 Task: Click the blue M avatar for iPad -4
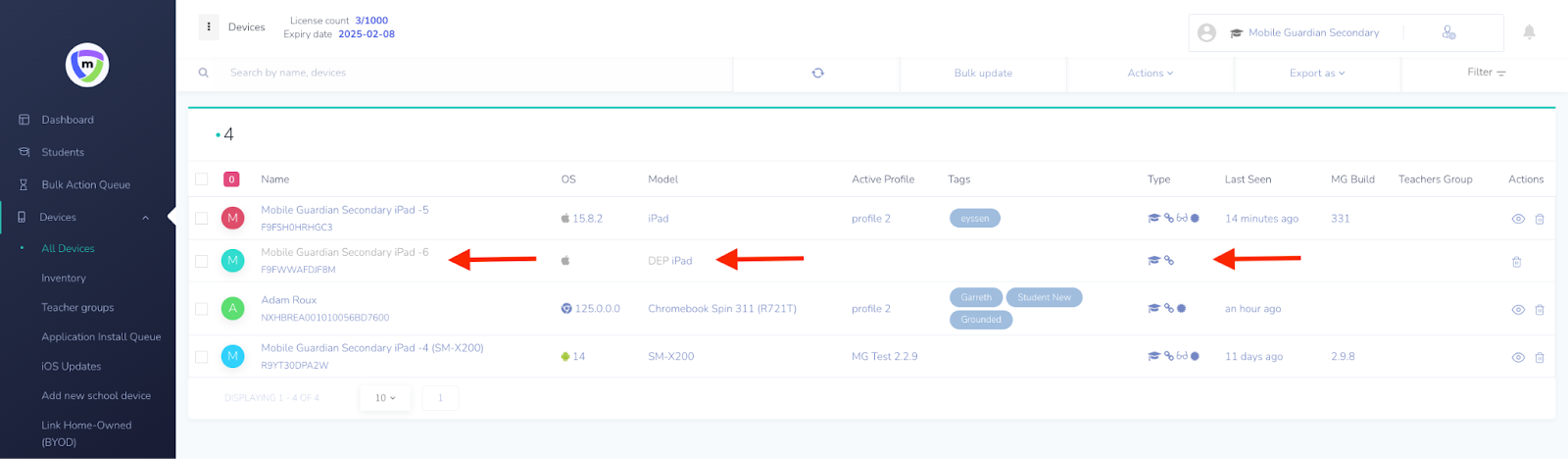(x=232, y=356)
